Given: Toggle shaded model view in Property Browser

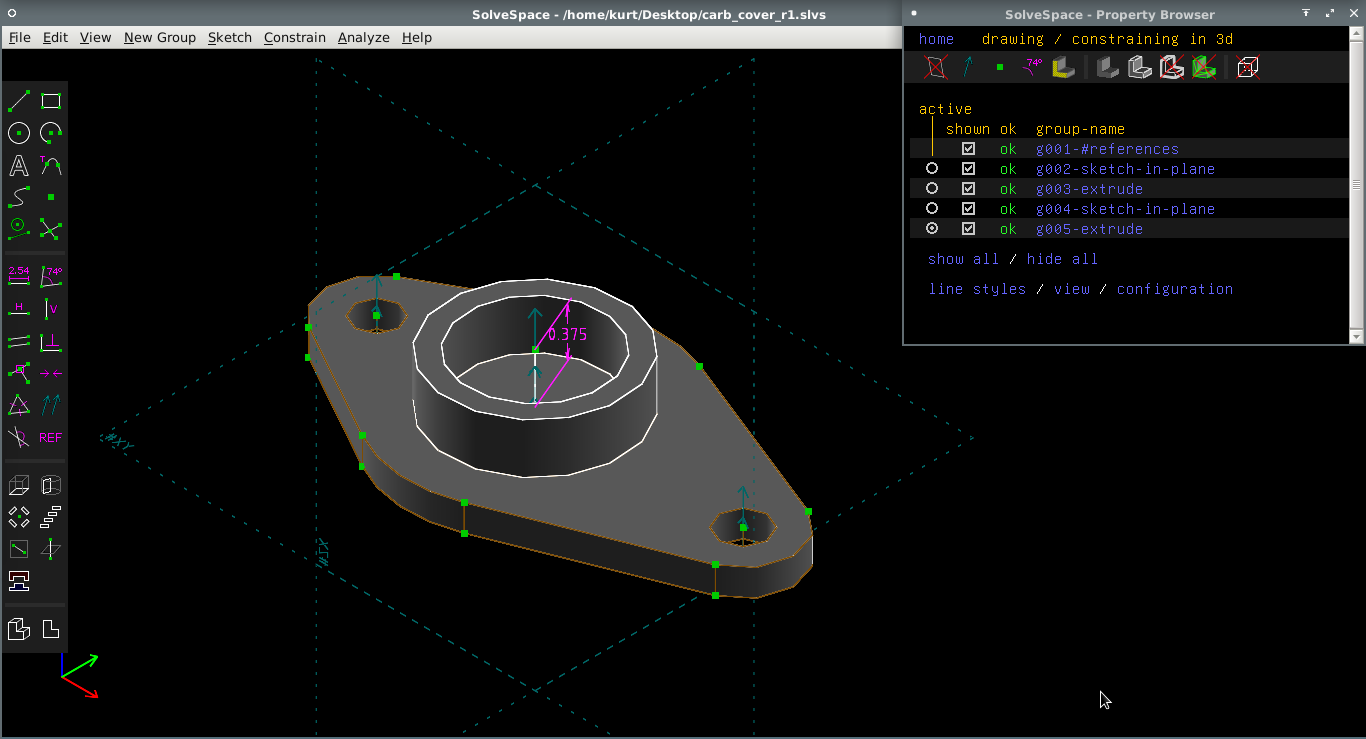Looking at the screenshot, I should point(1108,67).
